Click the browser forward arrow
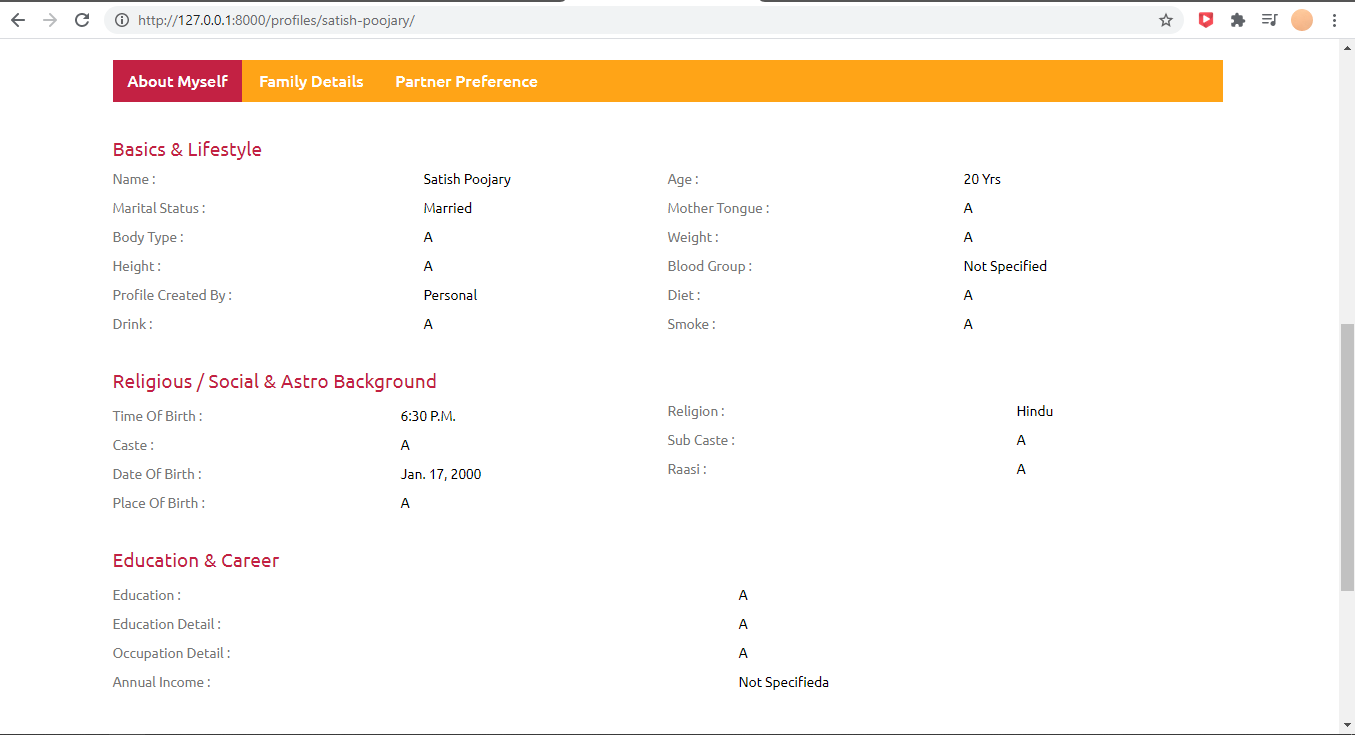The image size is (1355, 735). (49, 19)
